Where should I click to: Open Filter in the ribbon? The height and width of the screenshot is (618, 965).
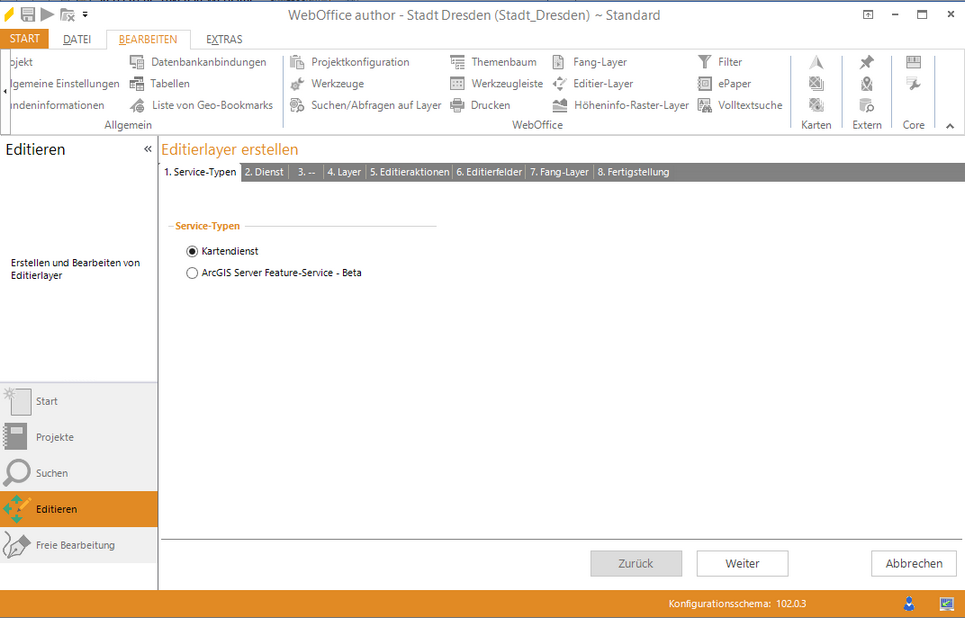(x=719, y=62)
